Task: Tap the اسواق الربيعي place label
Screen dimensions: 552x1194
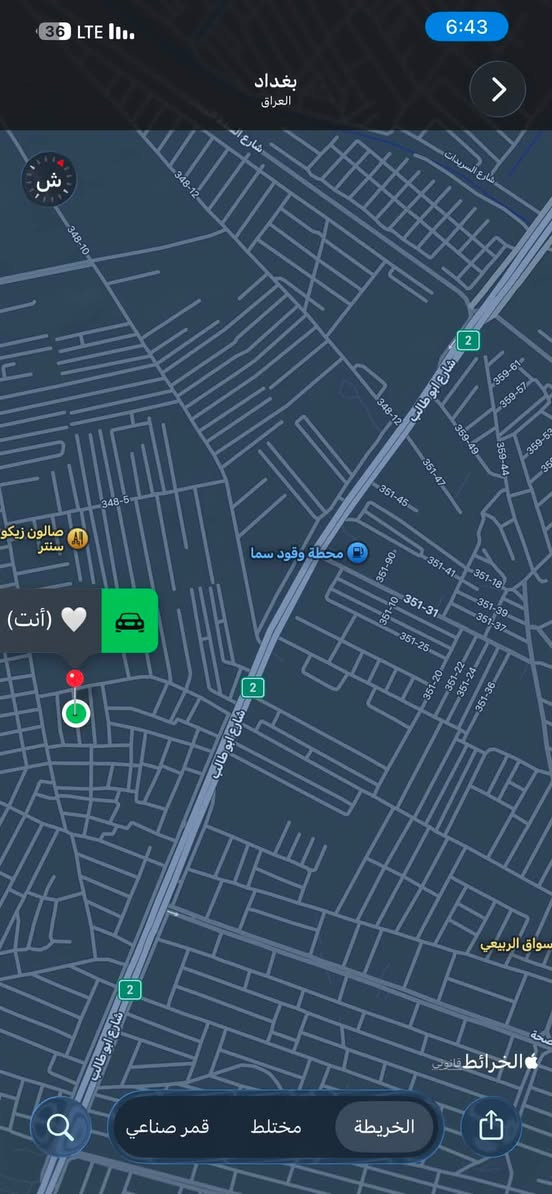Action: [516, 945]
